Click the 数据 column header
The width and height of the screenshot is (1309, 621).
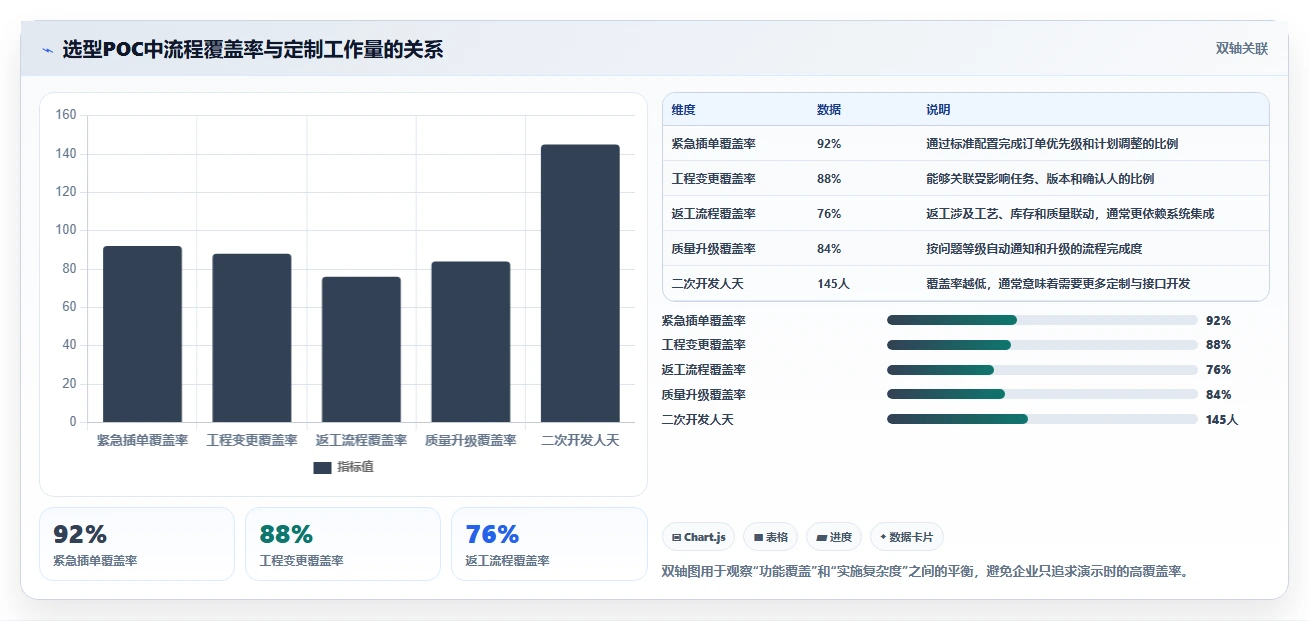(x=829, y=110)
